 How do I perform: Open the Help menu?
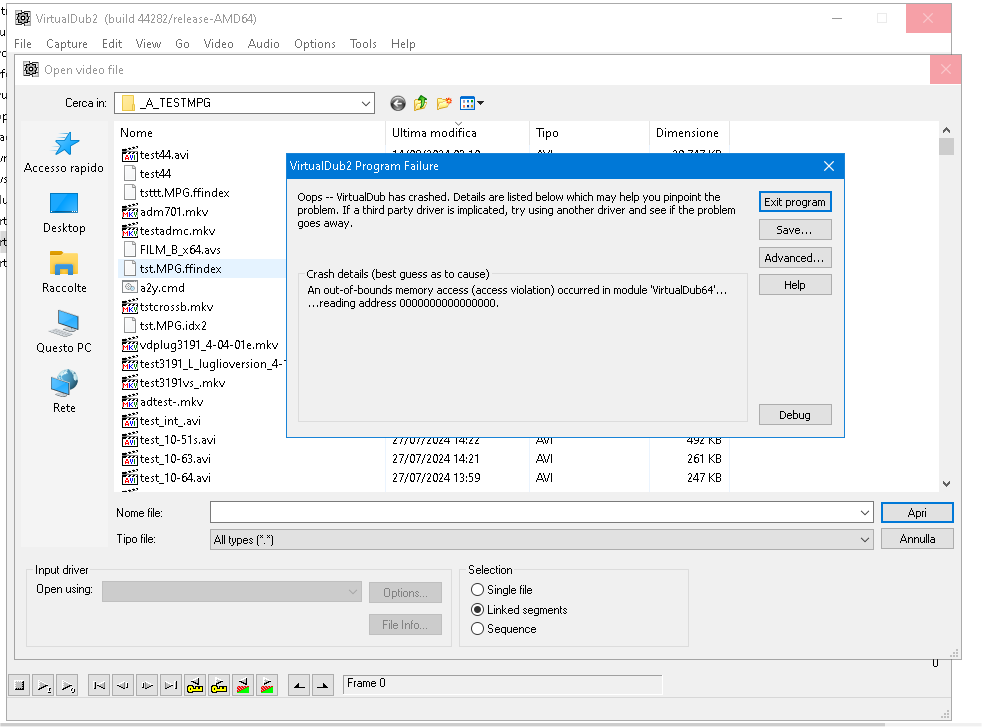403,44
